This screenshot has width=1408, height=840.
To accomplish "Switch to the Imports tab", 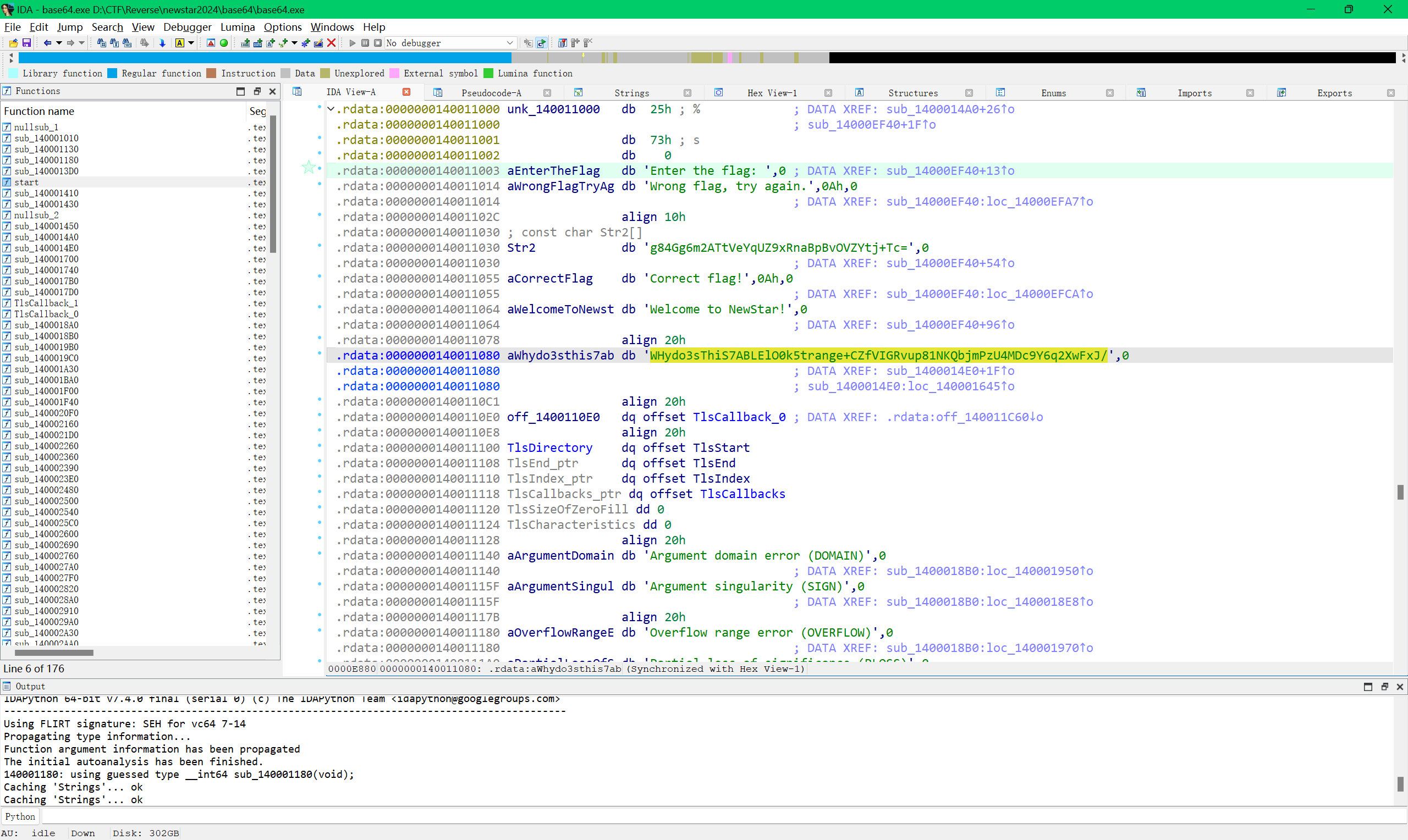I will [x=1195, y=93].
